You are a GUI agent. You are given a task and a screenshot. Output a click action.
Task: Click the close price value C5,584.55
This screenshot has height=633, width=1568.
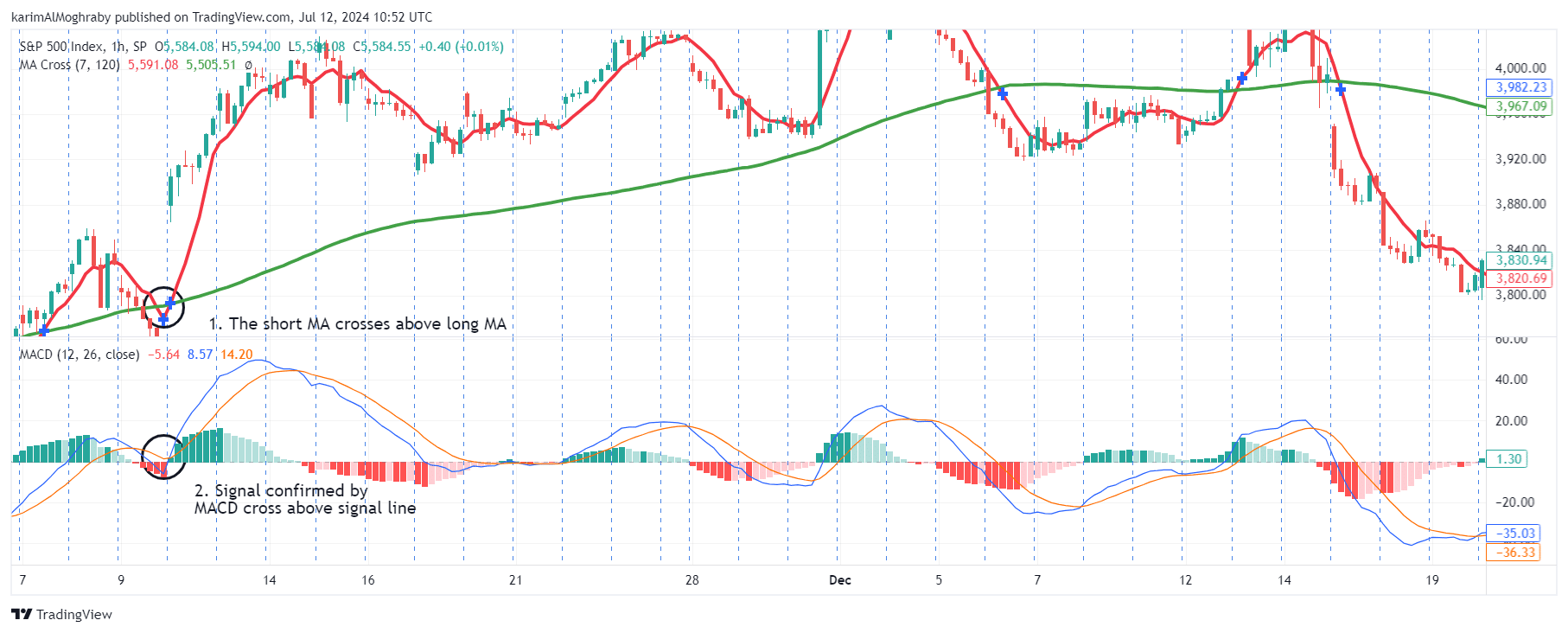tap(382, 47)
